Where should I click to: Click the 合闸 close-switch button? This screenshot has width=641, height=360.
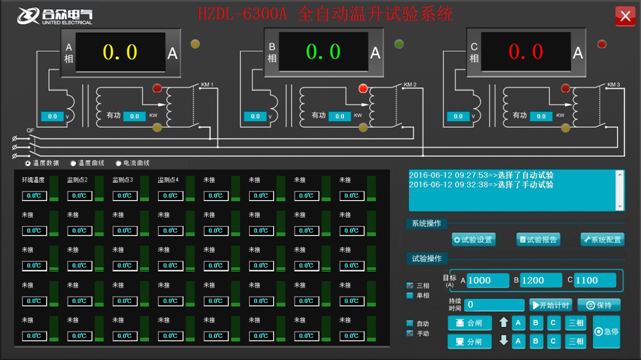pos(469,323)
